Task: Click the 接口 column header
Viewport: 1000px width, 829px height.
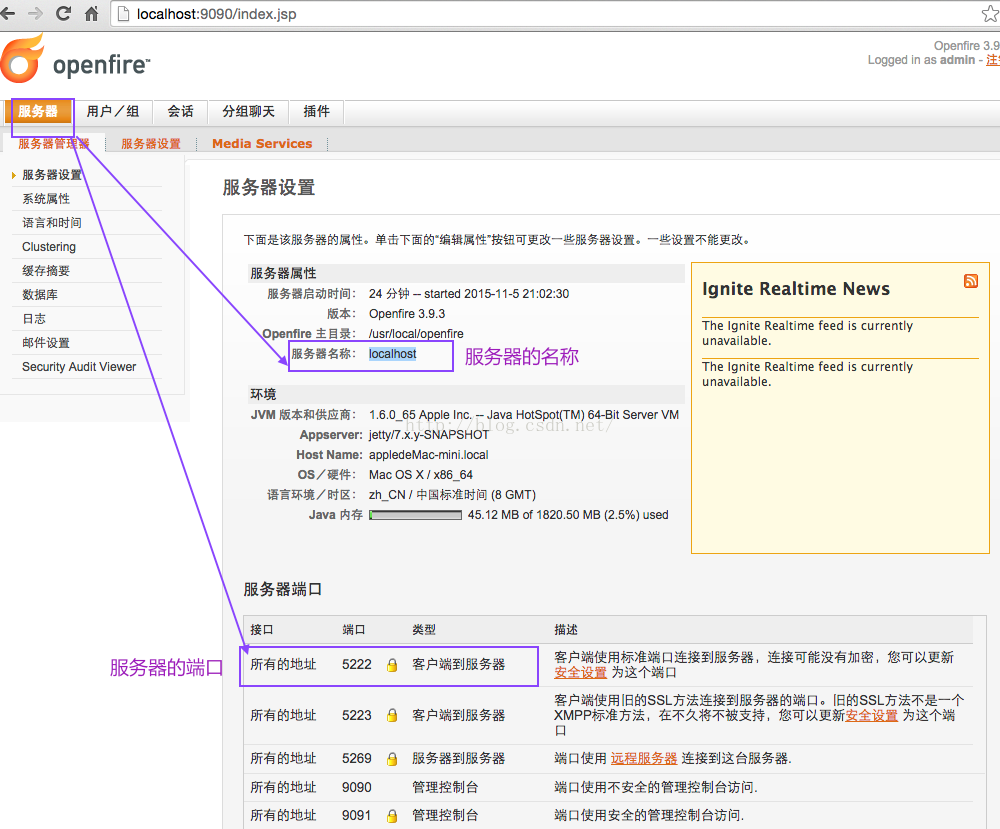Action: (x=261, y=630)
